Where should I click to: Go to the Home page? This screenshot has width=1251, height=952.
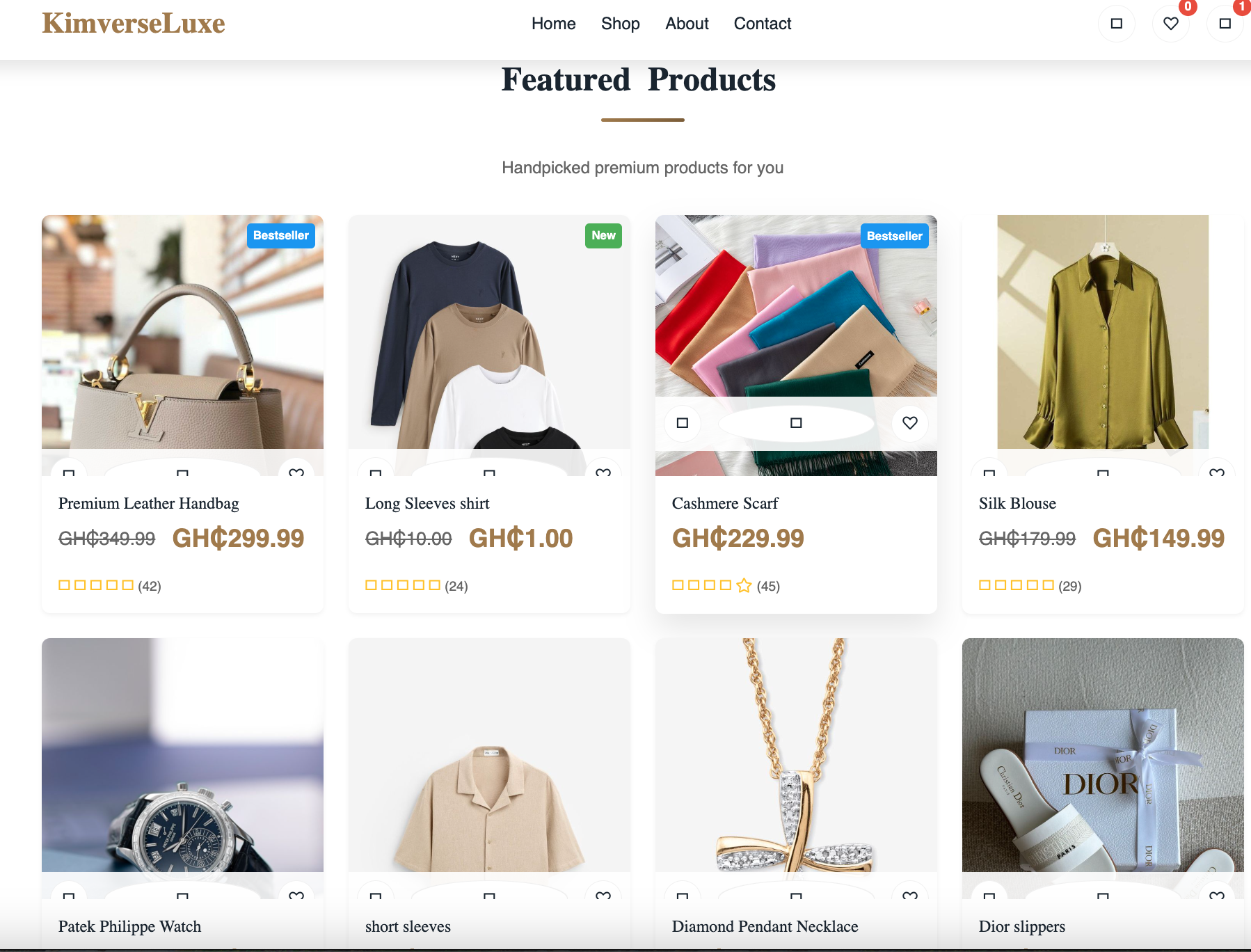554,24
